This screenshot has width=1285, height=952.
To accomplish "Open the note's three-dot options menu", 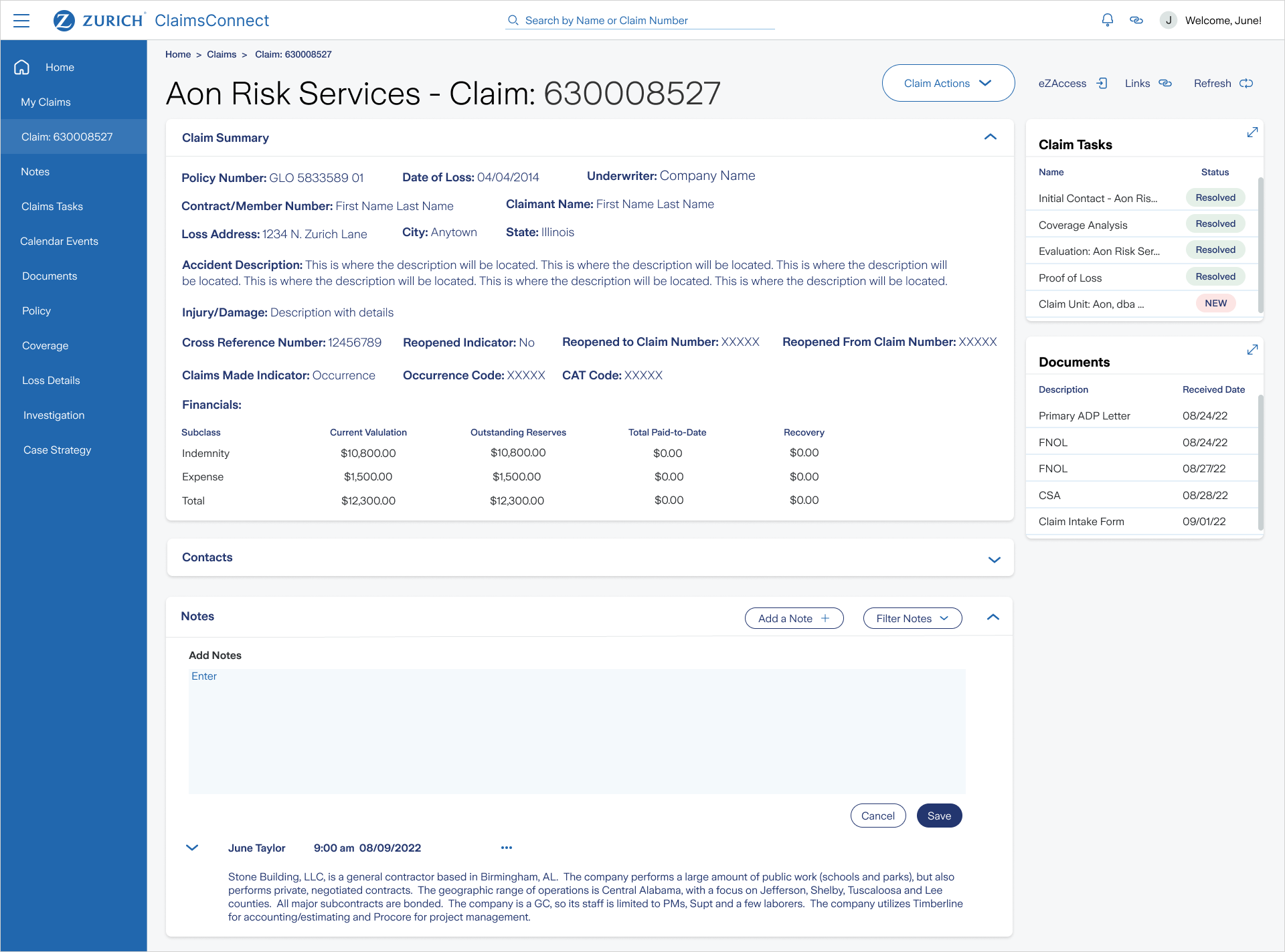I will 507,848.
